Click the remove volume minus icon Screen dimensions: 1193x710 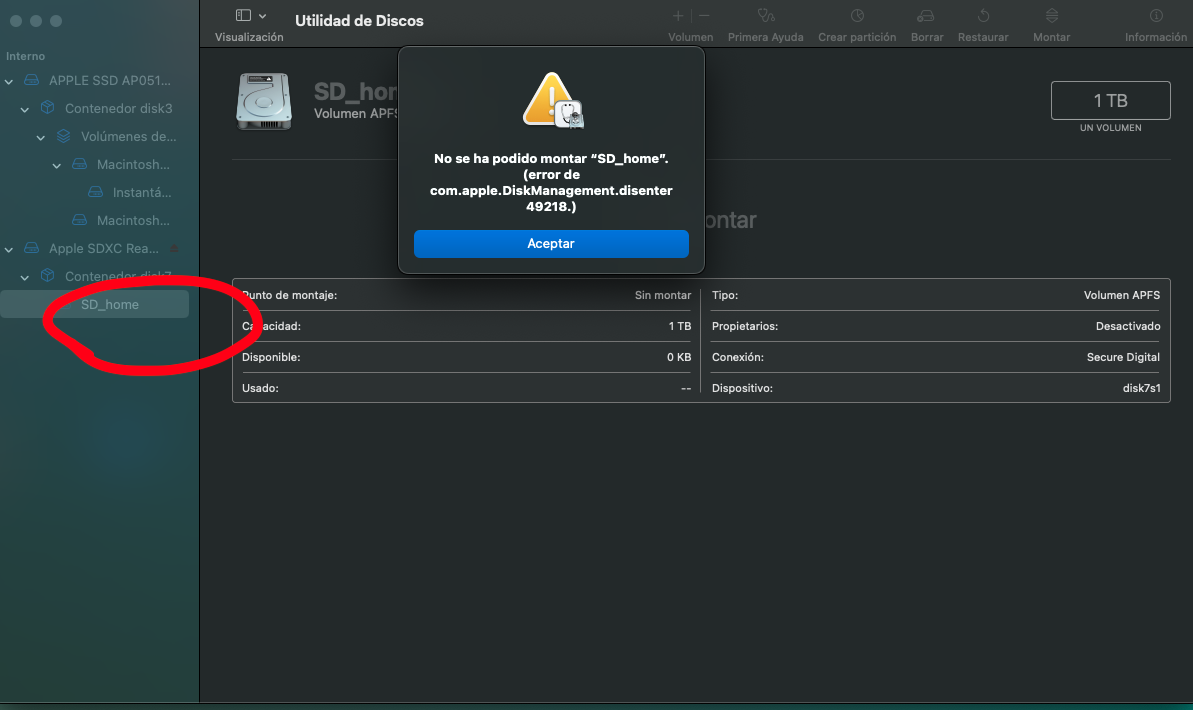[x=704, y=16]
